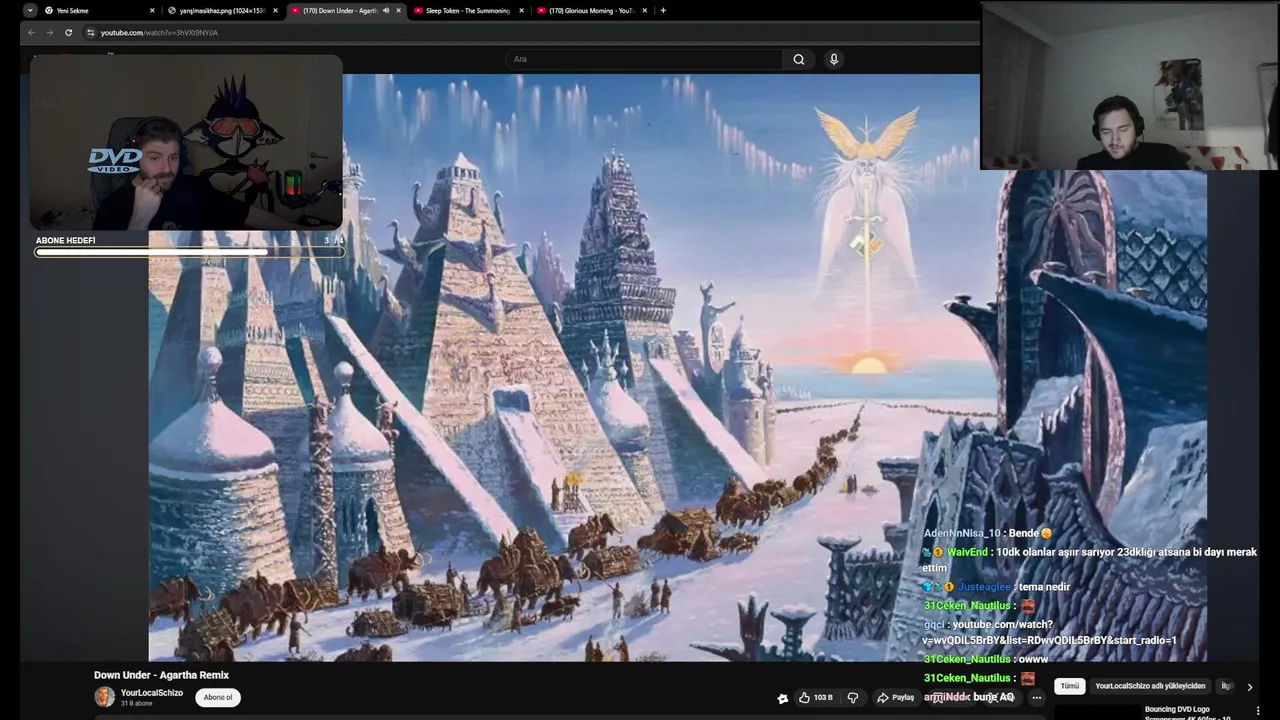The image size is (1280, 720).
Task: Switch to Sleep Token - The Summoning tab
Action: 468,10
